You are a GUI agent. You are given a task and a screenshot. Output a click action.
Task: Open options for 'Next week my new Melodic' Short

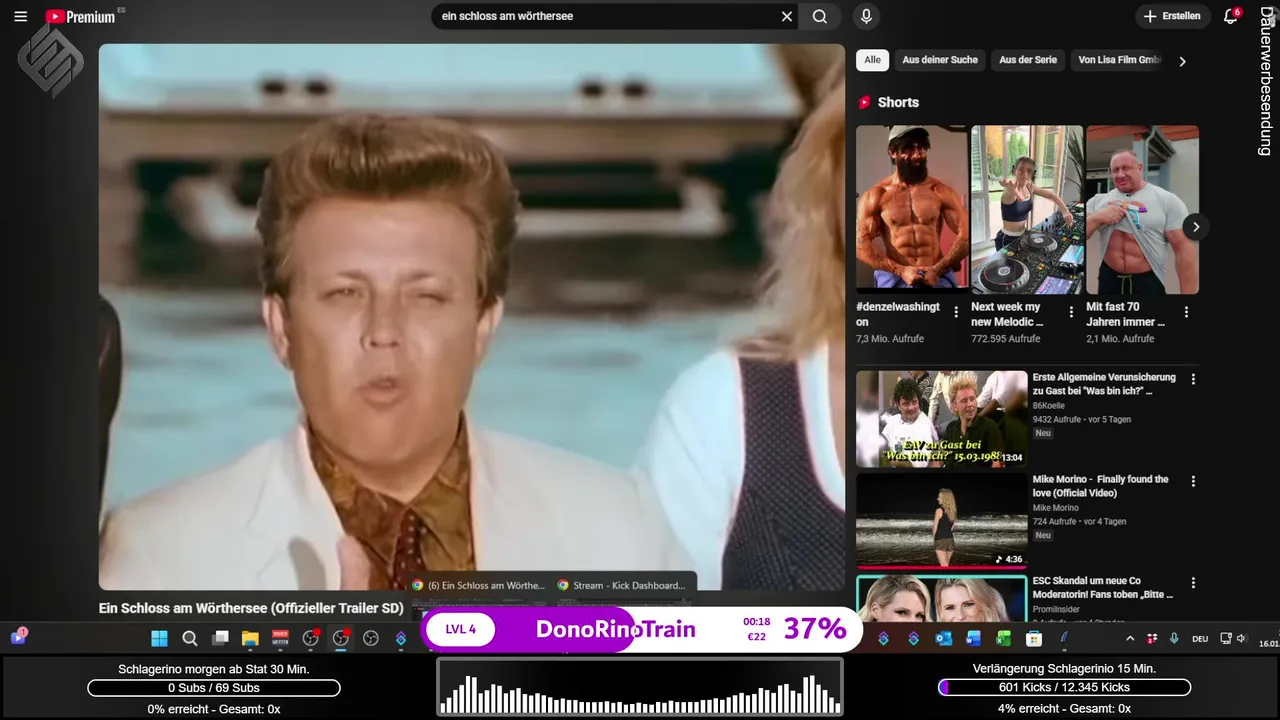point(1071,312)
